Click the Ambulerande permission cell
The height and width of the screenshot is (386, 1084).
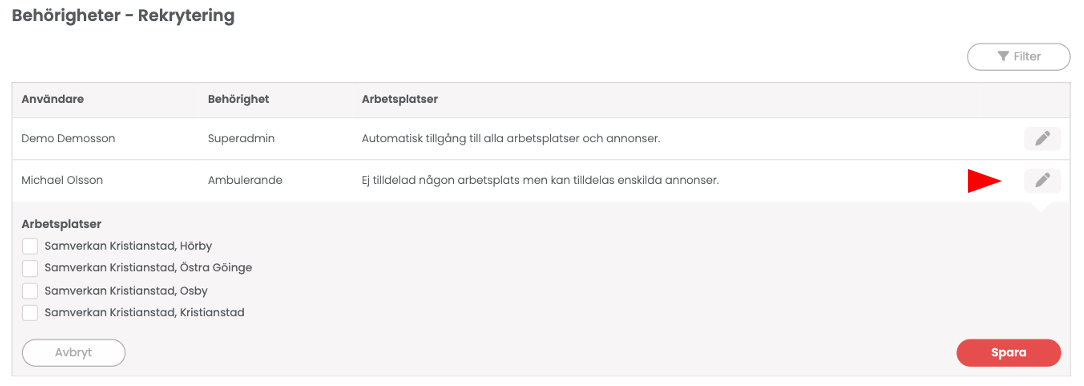(x=245, y=181)
